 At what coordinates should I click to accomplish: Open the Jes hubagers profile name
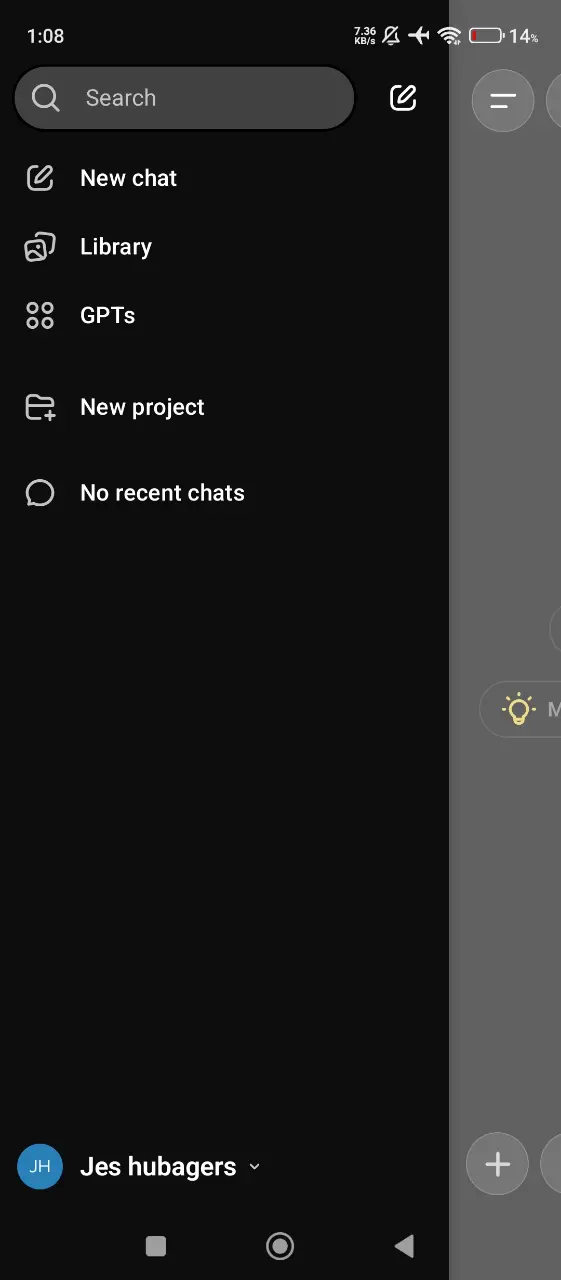pyautogui.click(x=158, y=1167)
